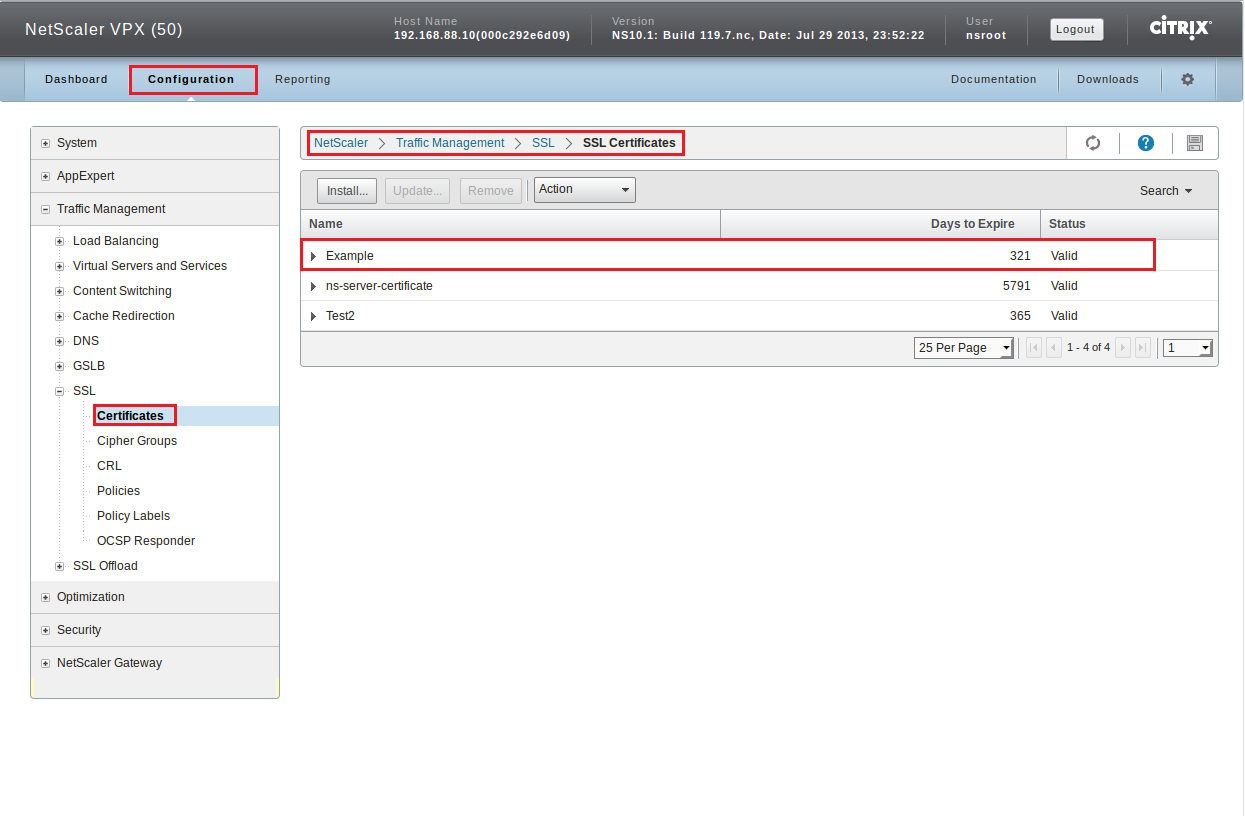
Task: Click the previous page arrow icon
Action: point(1054,348)
